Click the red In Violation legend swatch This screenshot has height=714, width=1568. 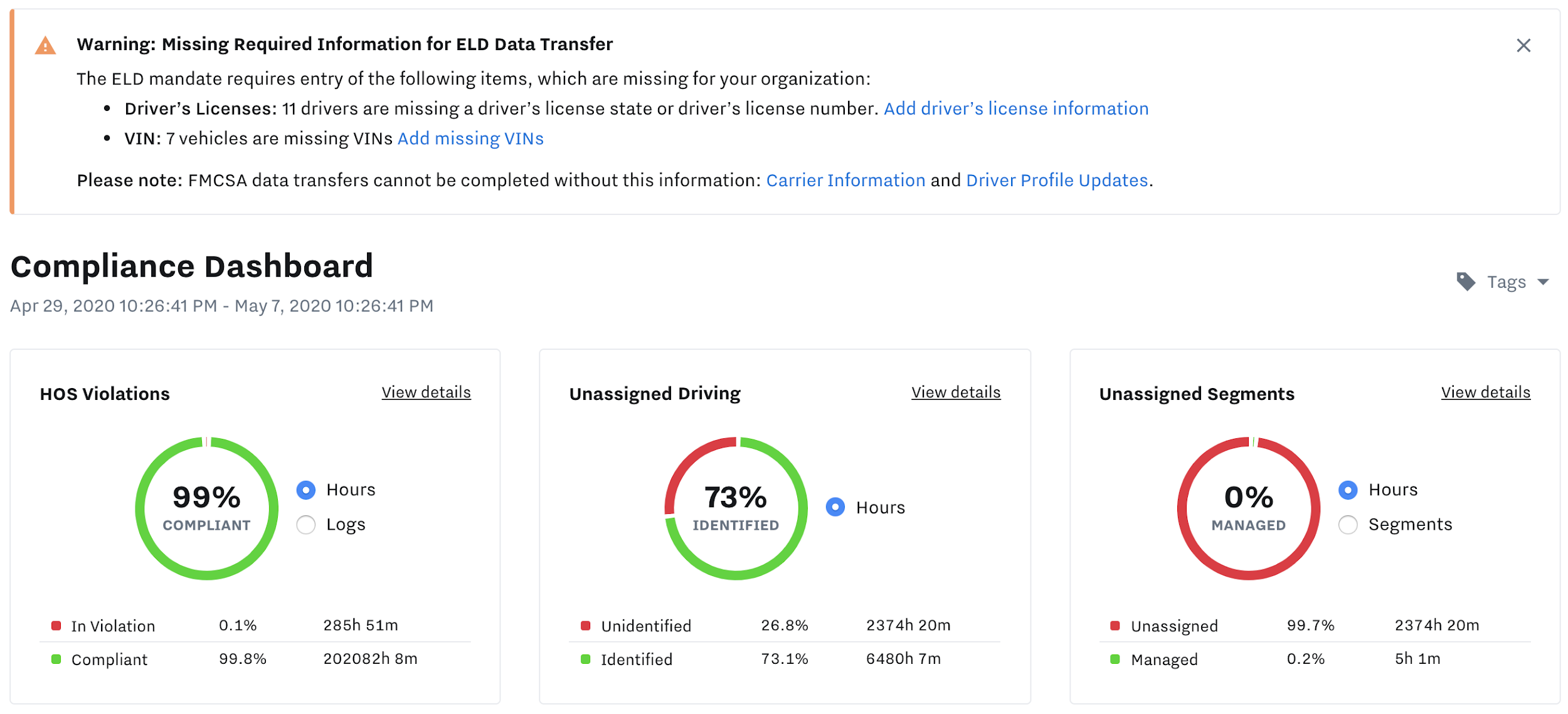(56, 625)
